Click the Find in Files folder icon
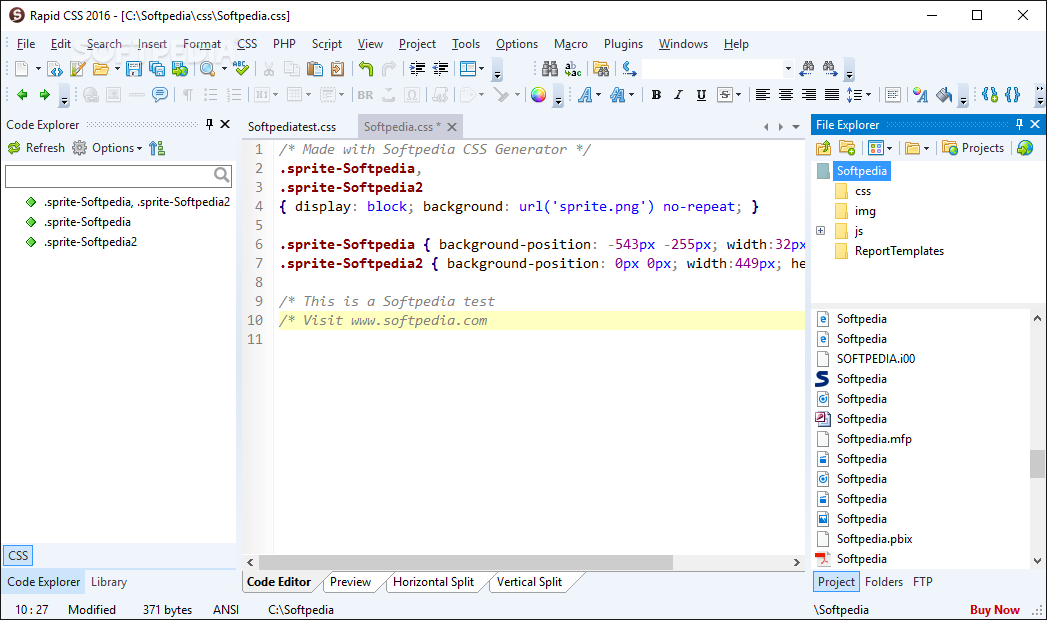 601,69
